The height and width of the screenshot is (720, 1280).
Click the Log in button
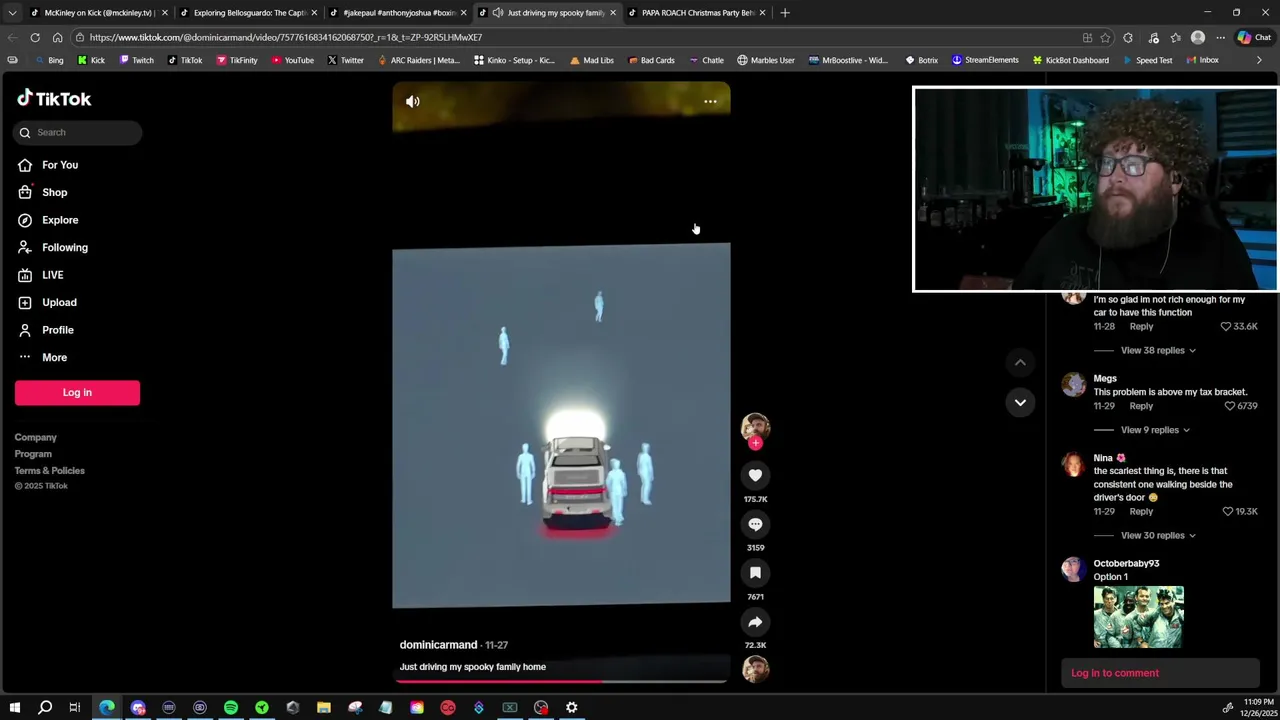(77, 392)
